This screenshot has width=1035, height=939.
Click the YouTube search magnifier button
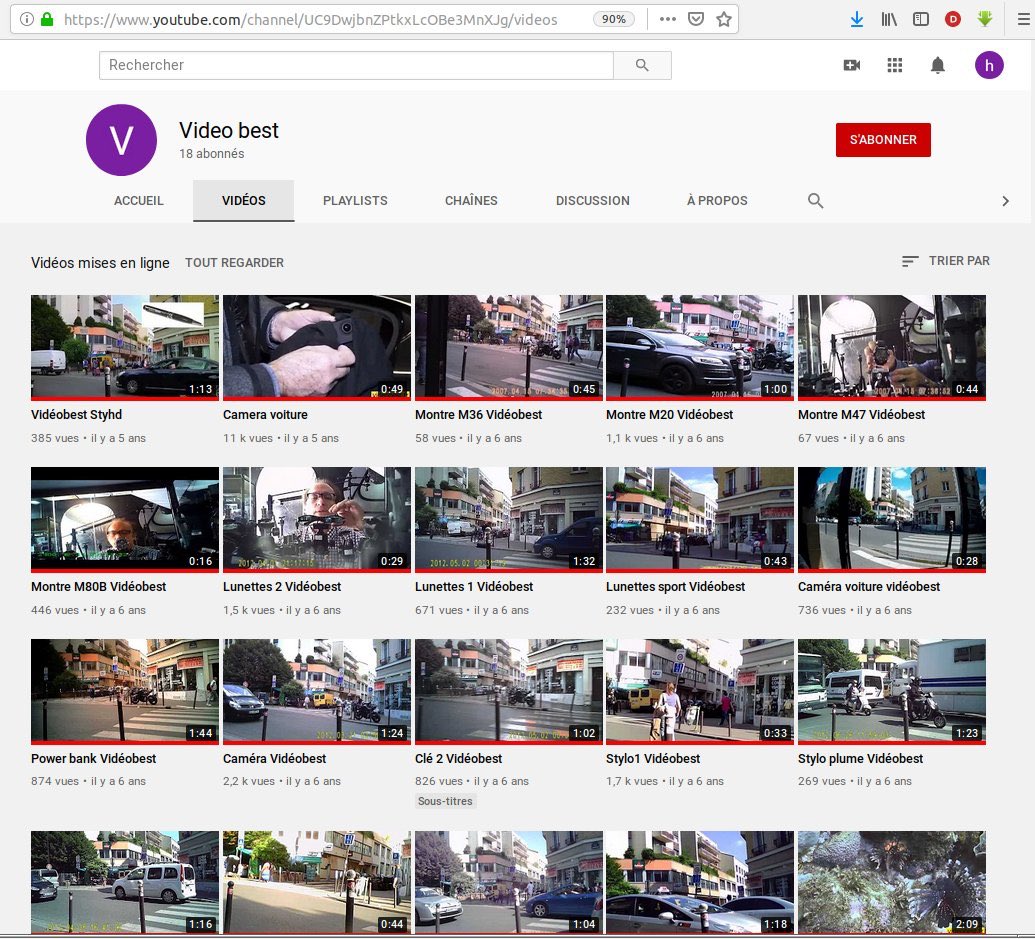(642, 65)
